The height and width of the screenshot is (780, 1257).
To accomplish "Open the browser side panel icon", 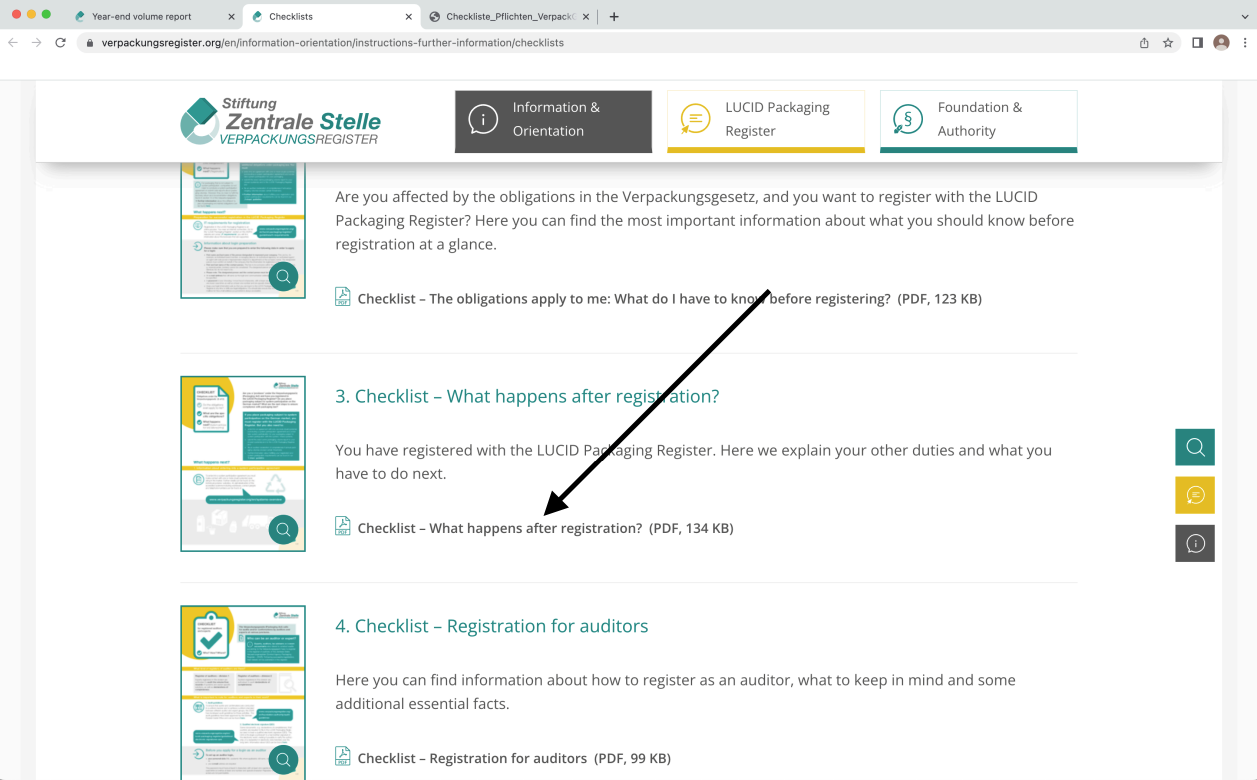I will 1197,43.
